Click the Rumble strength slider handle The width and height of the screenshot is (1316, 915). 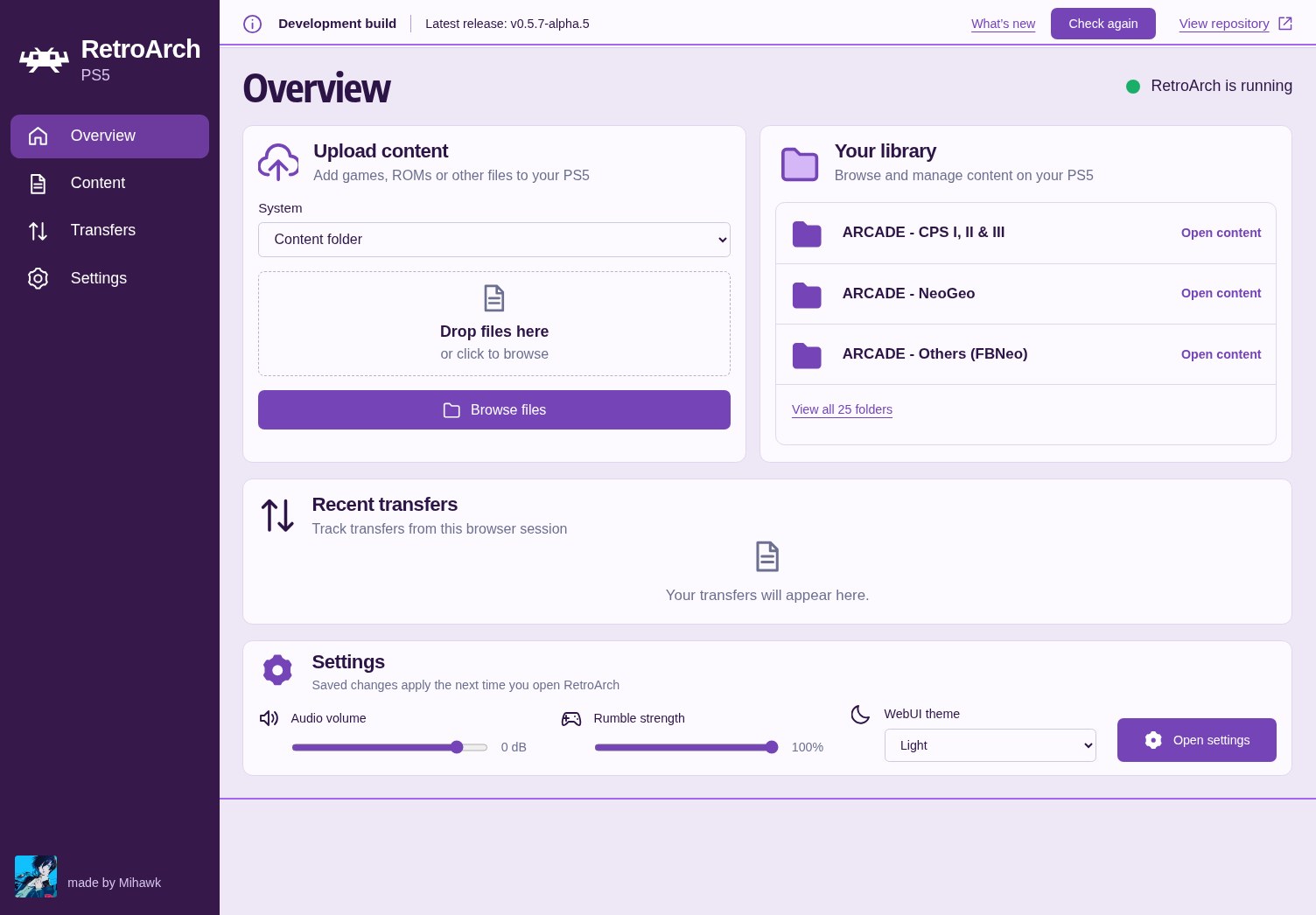(772, 747)
